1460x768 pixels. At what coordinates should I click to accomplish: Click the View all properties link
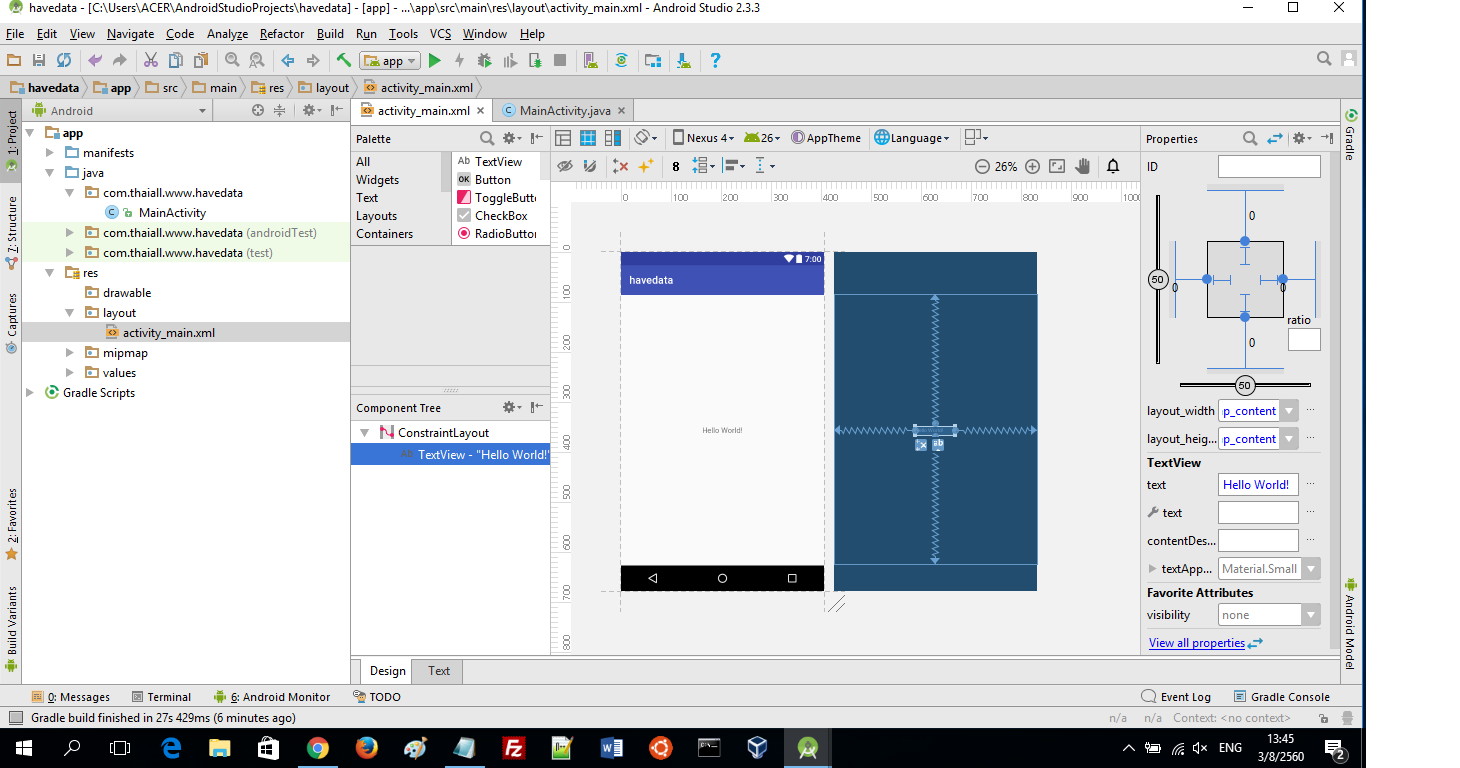(x=1197, y=643)
